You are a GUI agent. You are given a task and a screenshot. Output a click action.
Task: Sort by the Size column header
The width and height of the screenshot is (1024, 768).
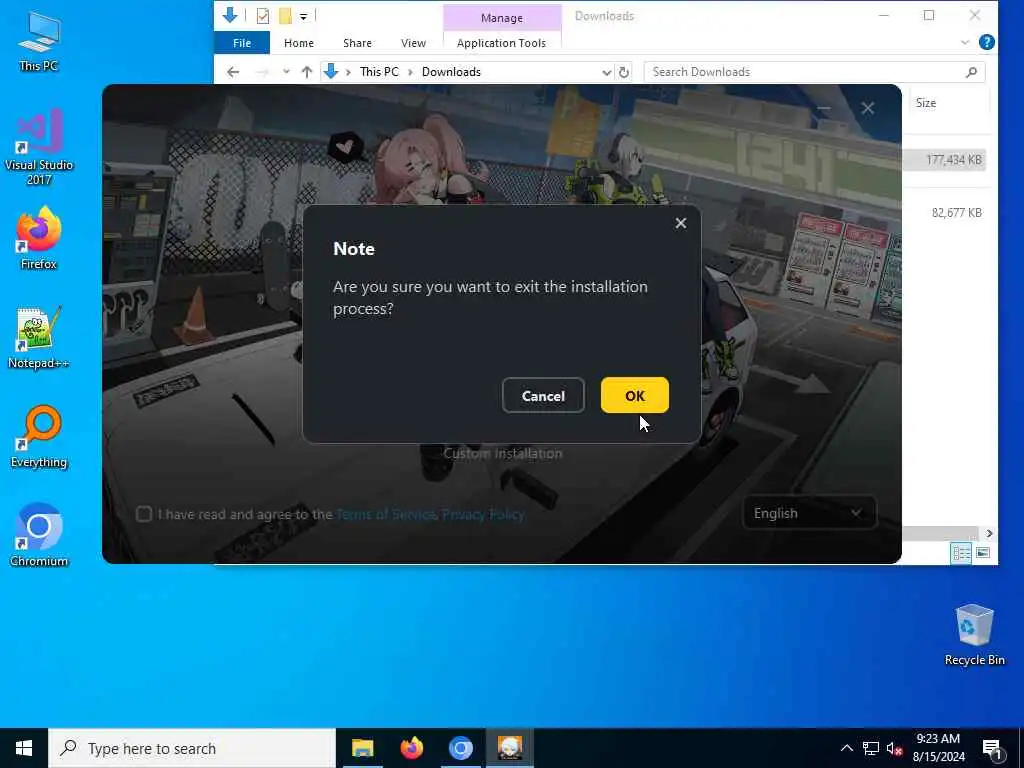pyautogui.click(x=926, y=103)
